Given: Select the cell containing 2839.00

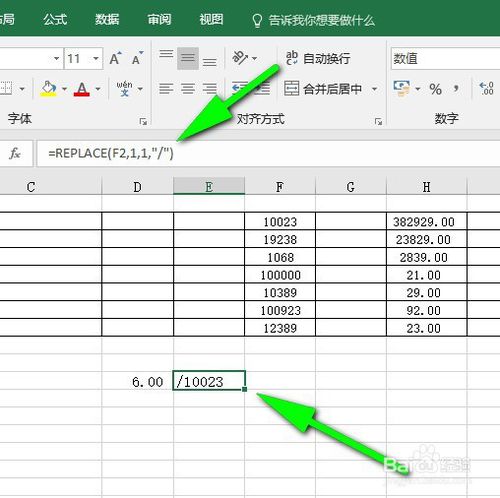Looking at the screenshot, I should coord(427,257).
